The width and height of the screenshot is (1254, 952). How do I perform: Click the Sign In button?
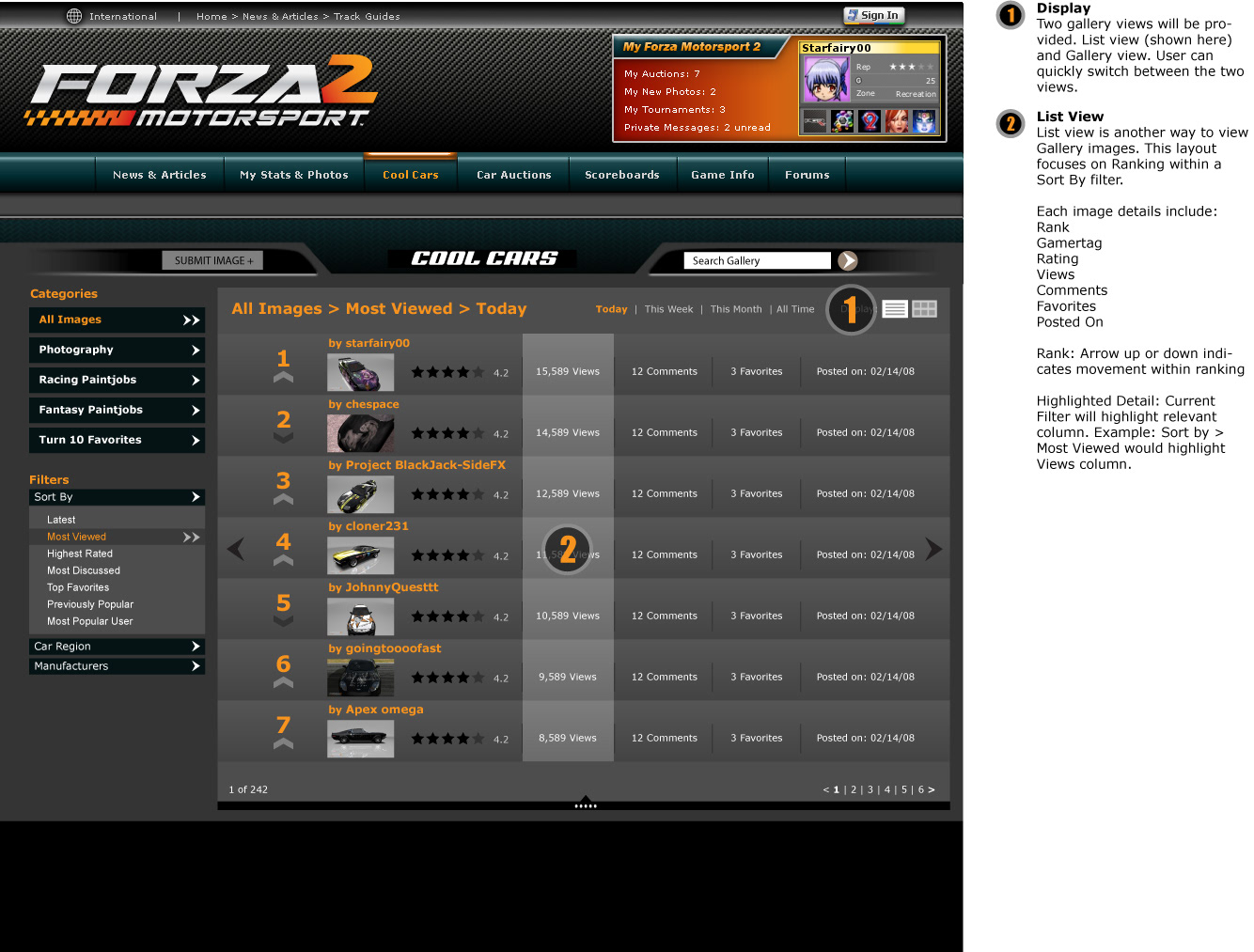click(873, 15)
